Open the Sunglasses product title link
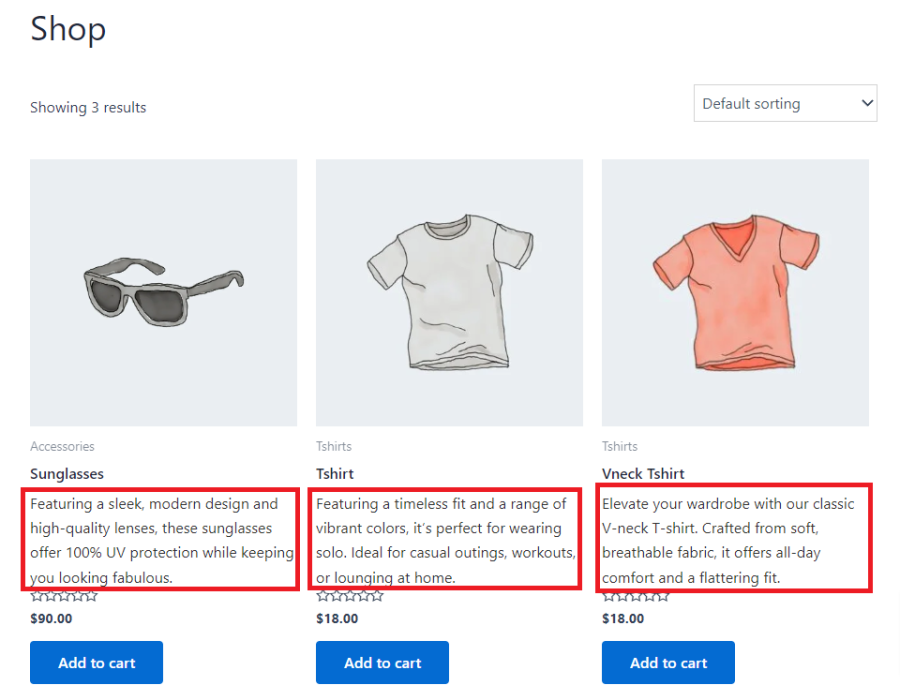Viewport: 900px width, 700px height. (x=67, y=474)
